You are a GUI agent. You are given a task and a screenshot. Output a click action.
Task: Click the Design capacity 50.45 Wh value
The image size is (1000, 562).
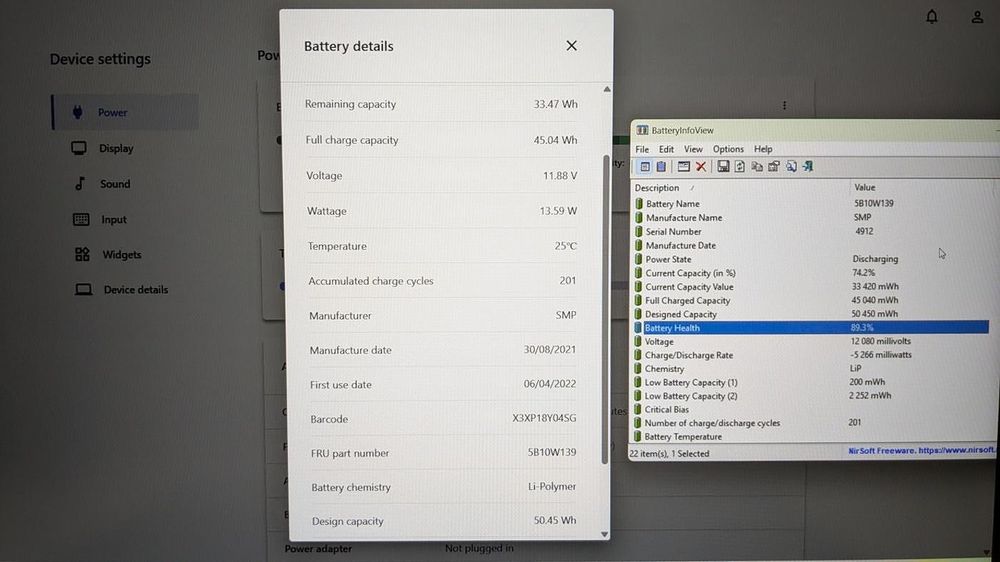pyautogui.click(x=555, y=520)
